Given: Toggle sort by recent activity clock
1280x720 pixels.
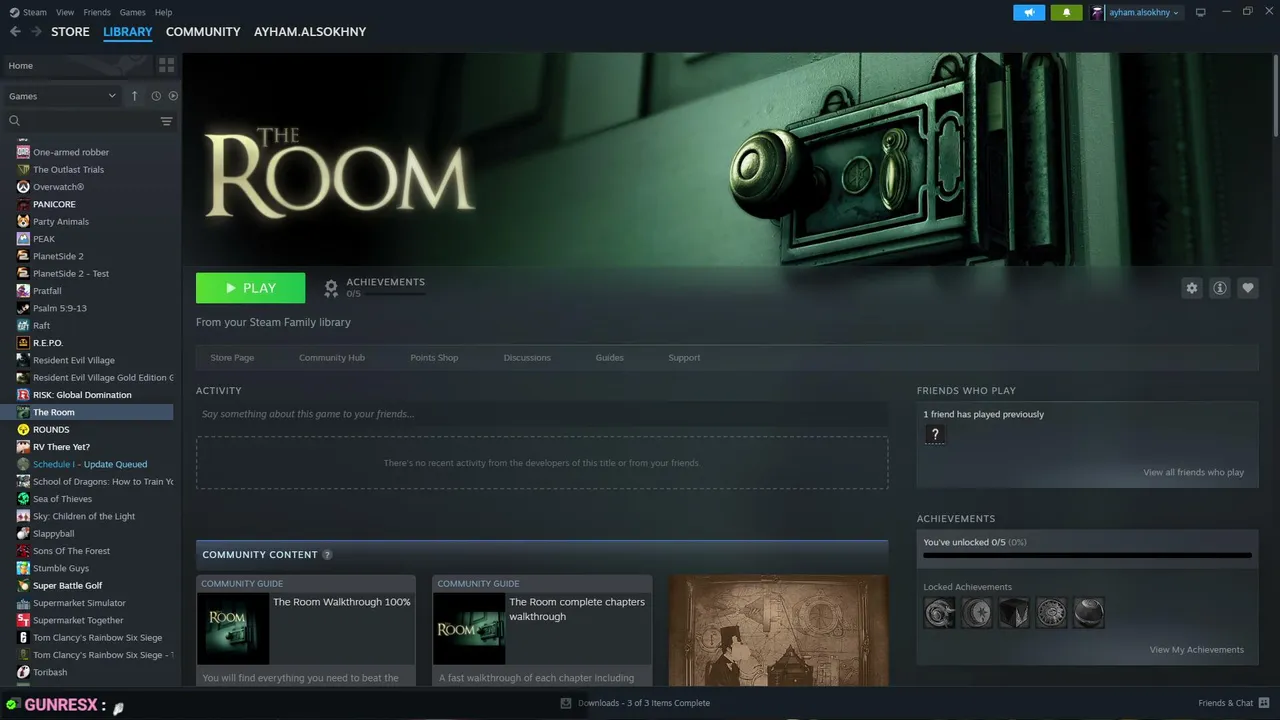Looking at the screenshot, I should (x=156, y=96).
